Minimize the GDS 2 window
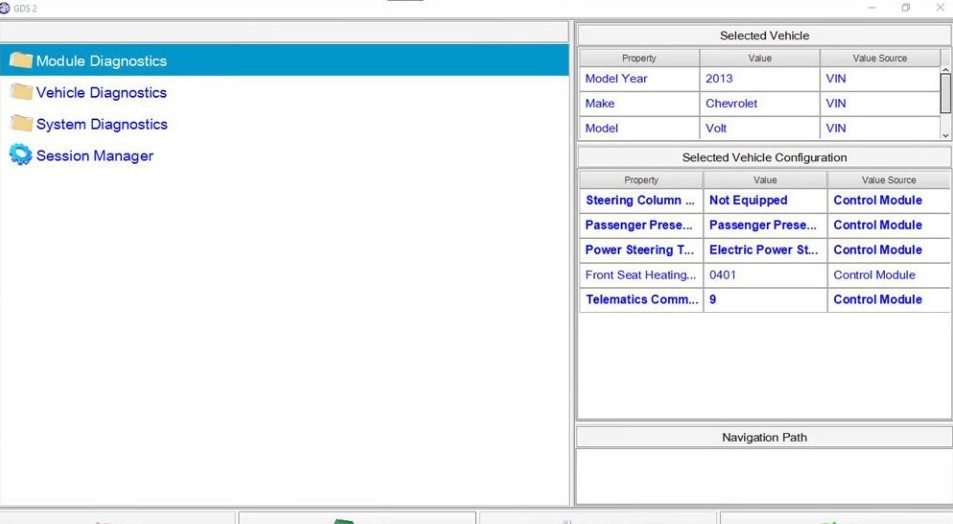This screenshot has height=524, width=953. [872, 8]
